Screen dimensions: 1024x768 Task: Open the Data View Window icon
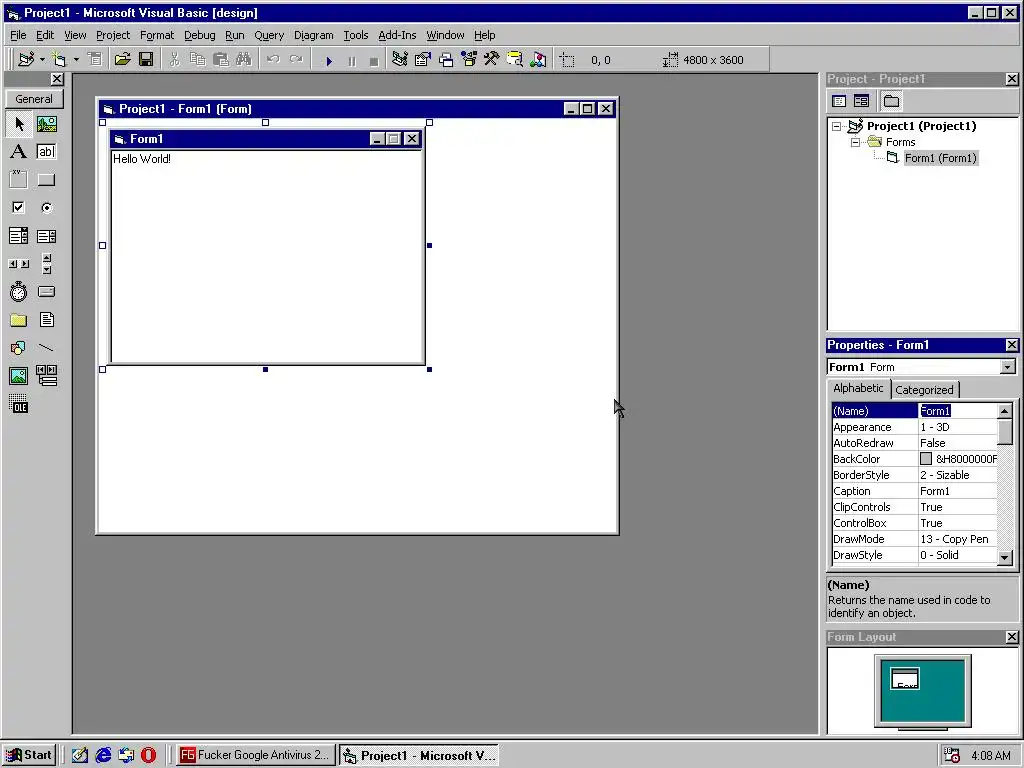coord(515,59)
